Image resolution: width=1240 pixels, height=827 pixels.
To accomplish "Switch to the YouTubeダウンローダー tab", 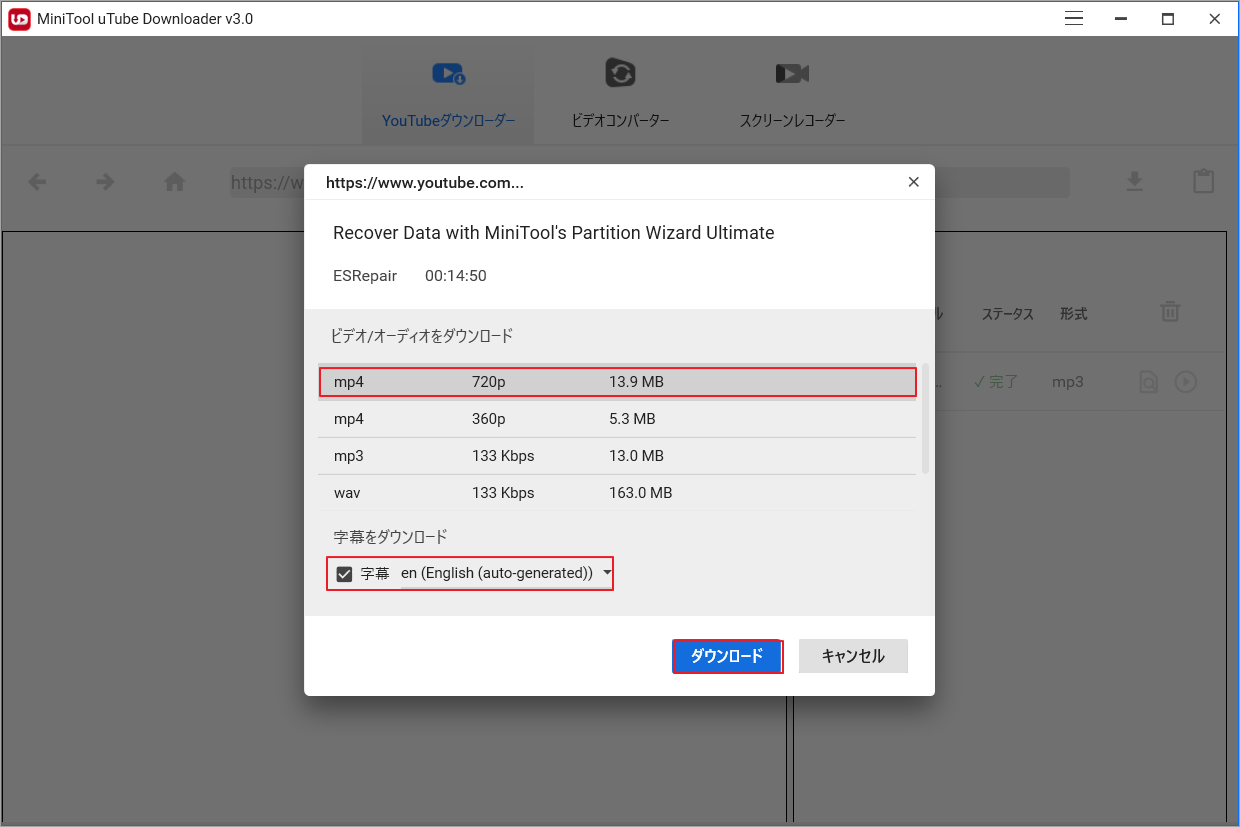I will [x=448, y=90].
